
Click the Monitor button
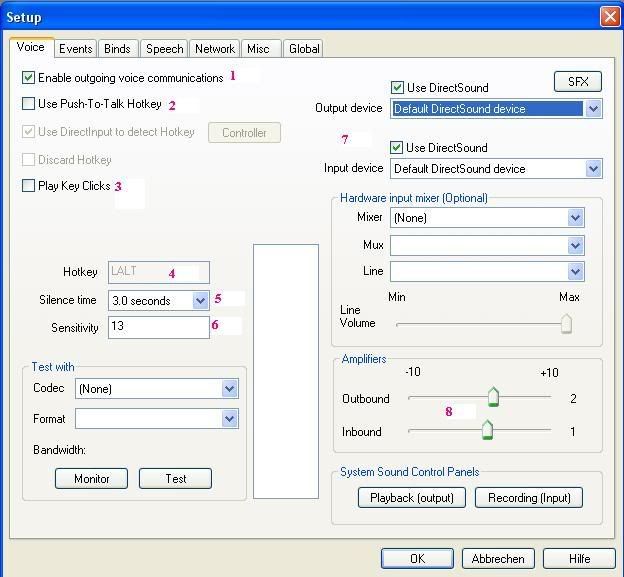(92, 478)
